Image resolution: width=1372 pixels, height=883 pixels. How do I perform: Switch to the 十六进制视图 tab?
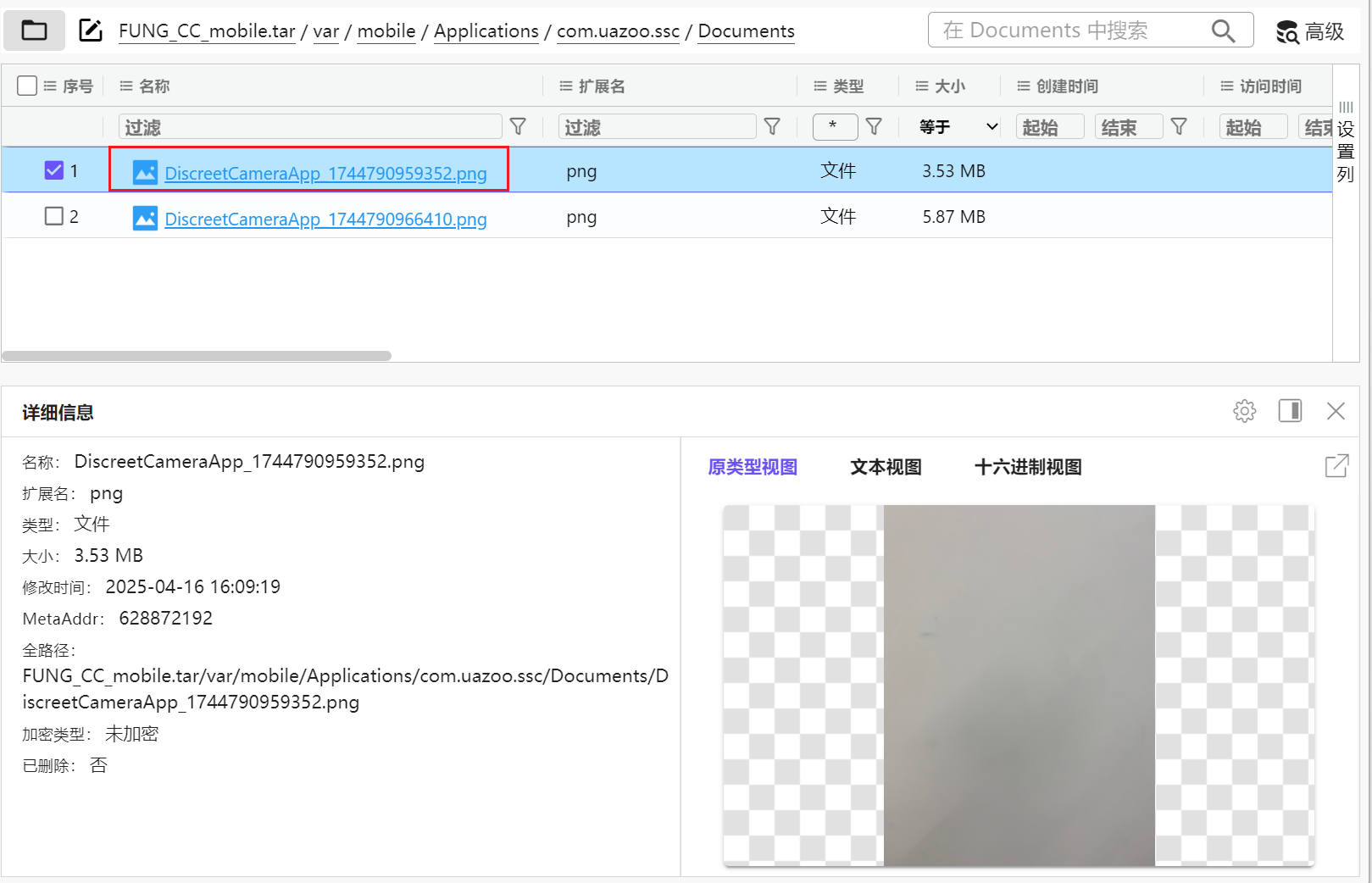[1027, 467]
